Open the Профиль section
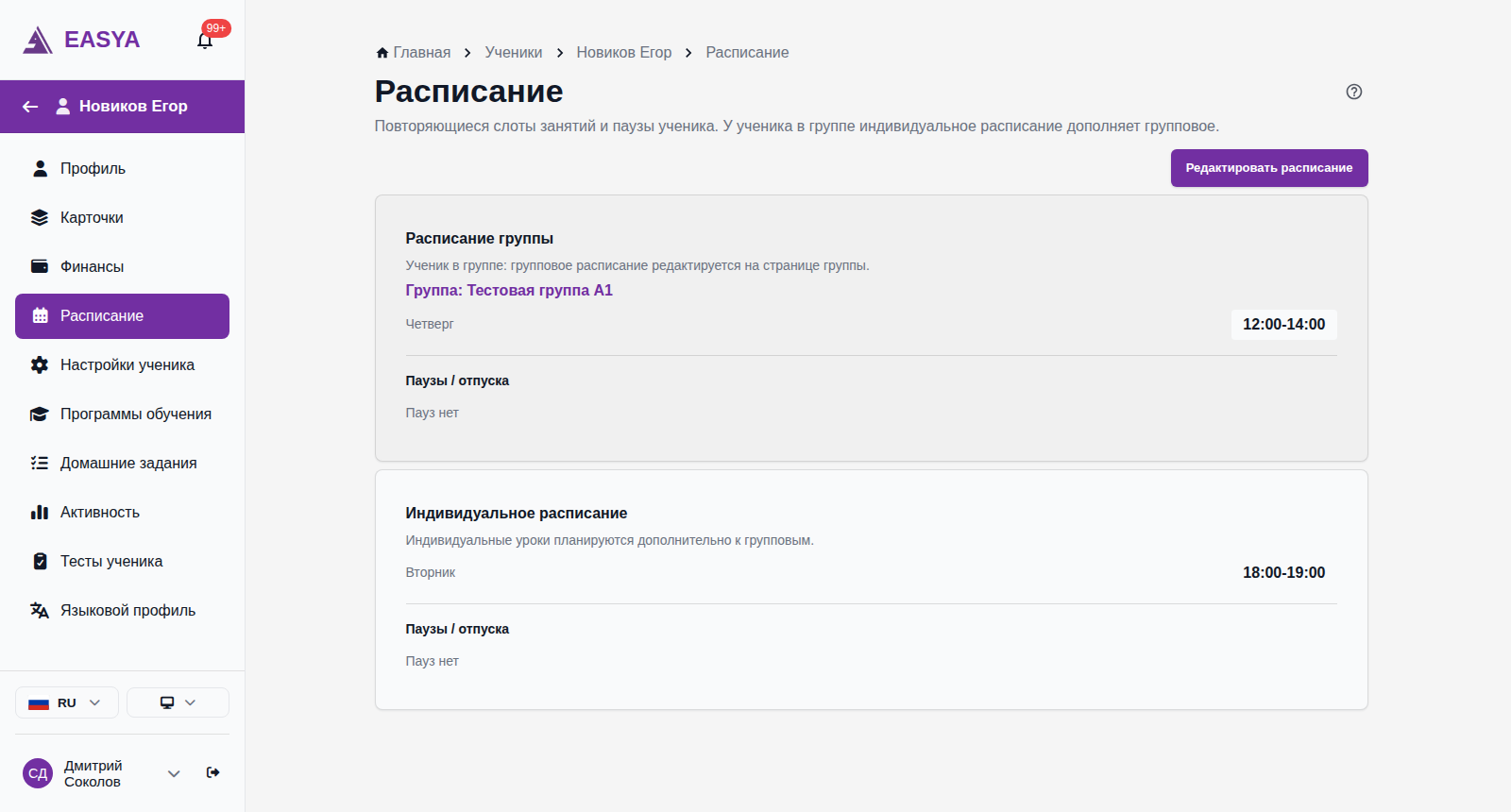Image resolution: width=1511 pixels, height=812 pixels. pos(122,169)
